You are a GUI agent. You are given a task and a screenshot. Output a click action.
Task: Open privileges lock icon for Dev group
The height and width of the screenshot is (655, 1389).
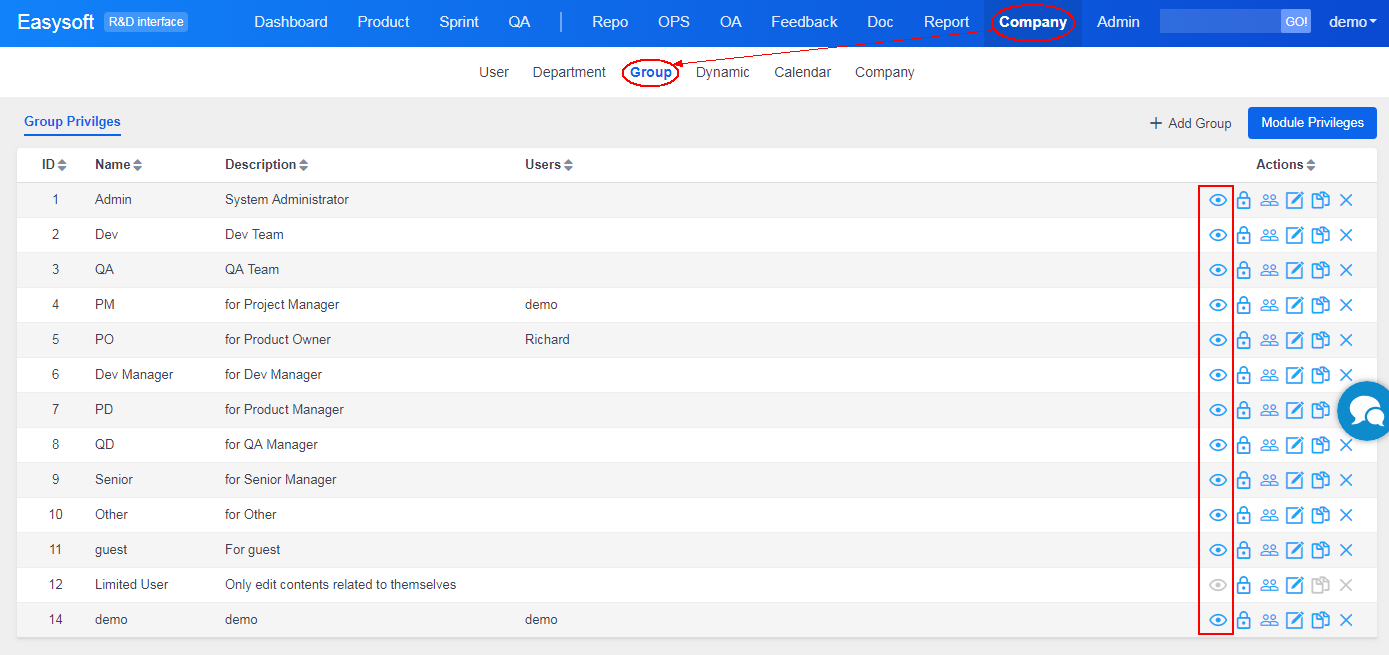[1243, 235]
